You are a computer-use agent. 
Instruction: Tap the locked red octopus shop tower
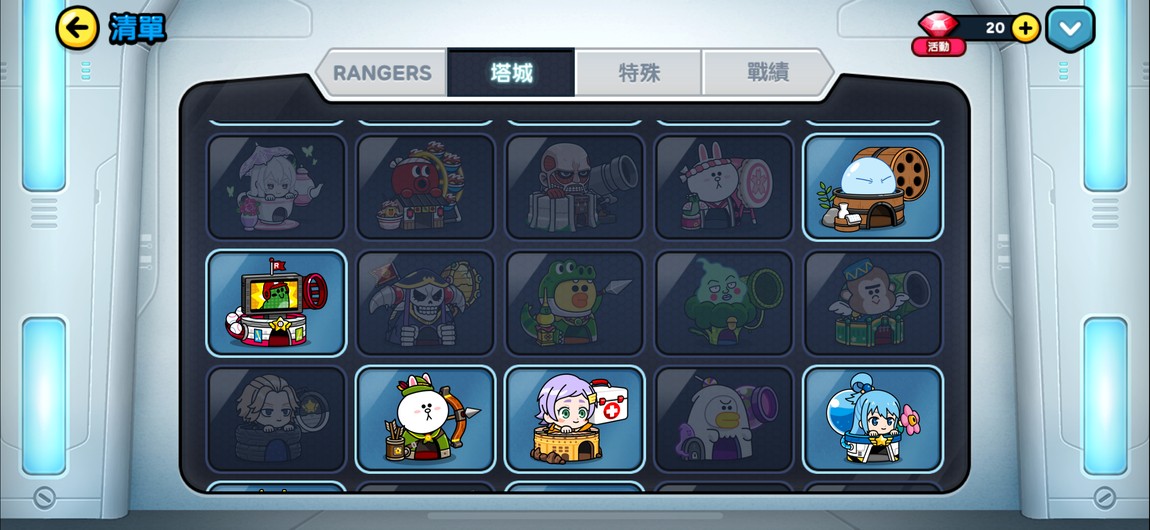point(425,187)
